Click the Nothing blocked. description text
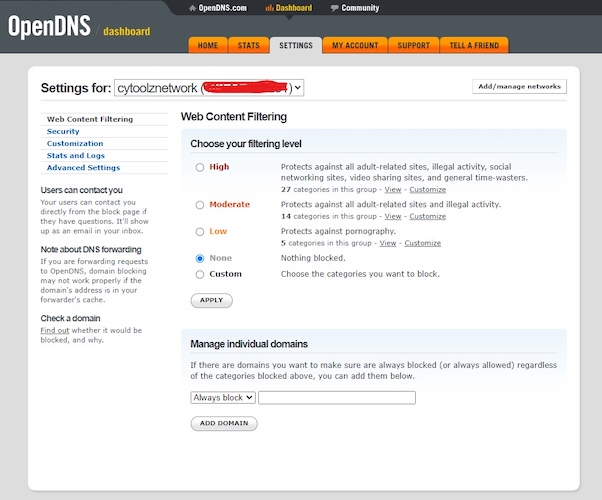This screenshot has height=500, width=602. coord(313,258)
